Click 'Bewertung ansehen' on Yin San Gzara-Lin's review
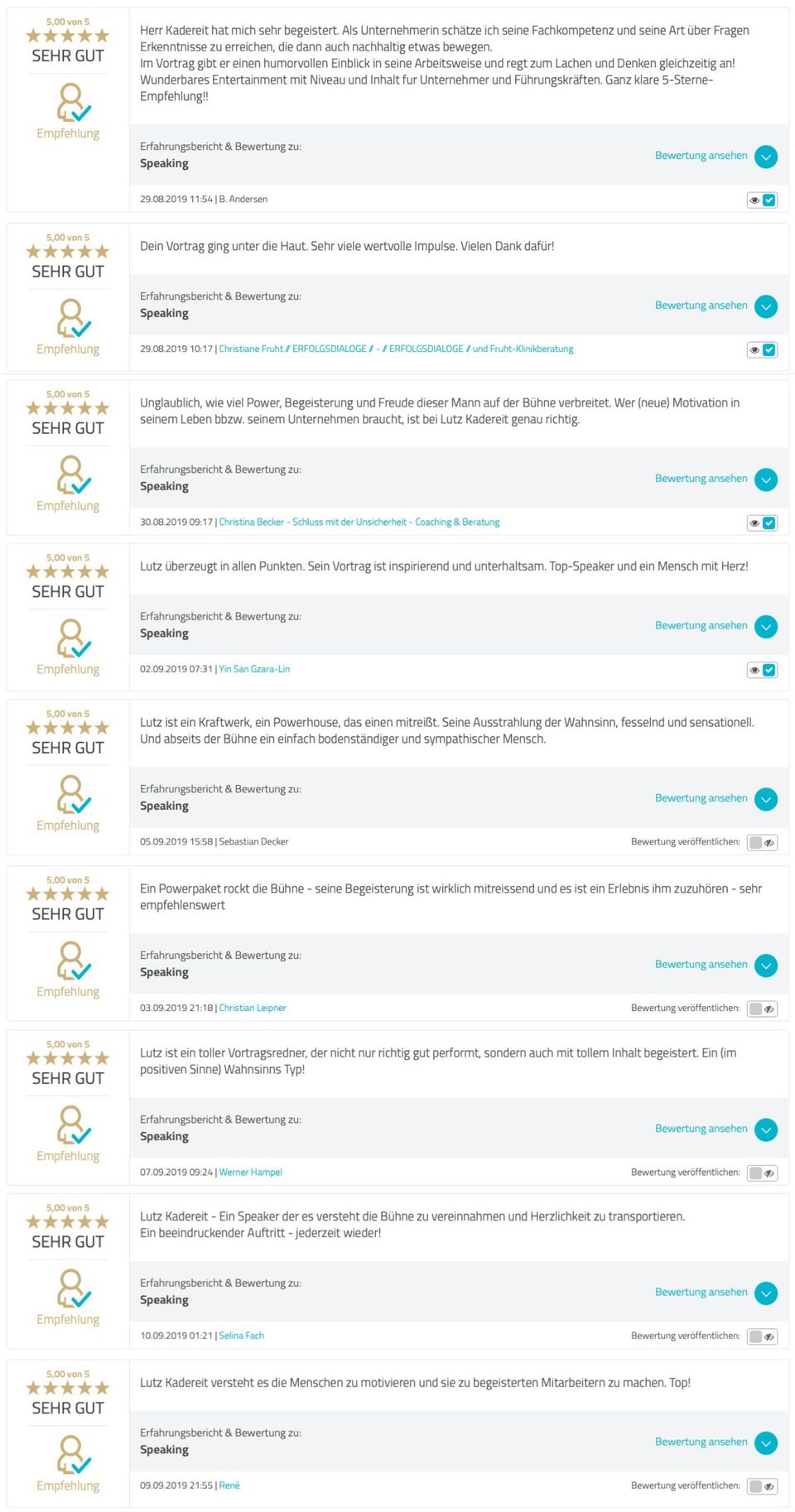Viewport: 795px width, 1512px height. (701, 625)
